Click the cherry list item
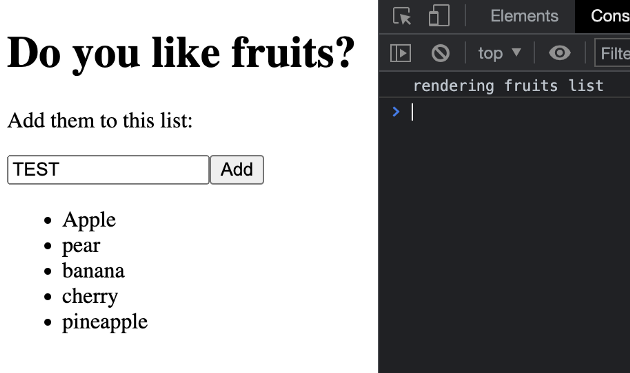Image resolution: width=630 pixels, height=373 pixels. click(x=90, y=296)
